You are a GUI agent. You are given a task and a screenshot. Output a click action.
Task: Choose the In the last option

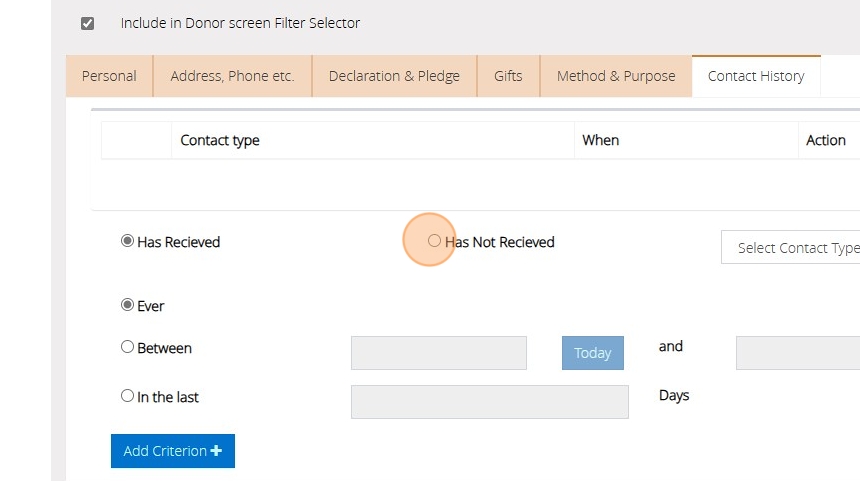pos(127,396)
